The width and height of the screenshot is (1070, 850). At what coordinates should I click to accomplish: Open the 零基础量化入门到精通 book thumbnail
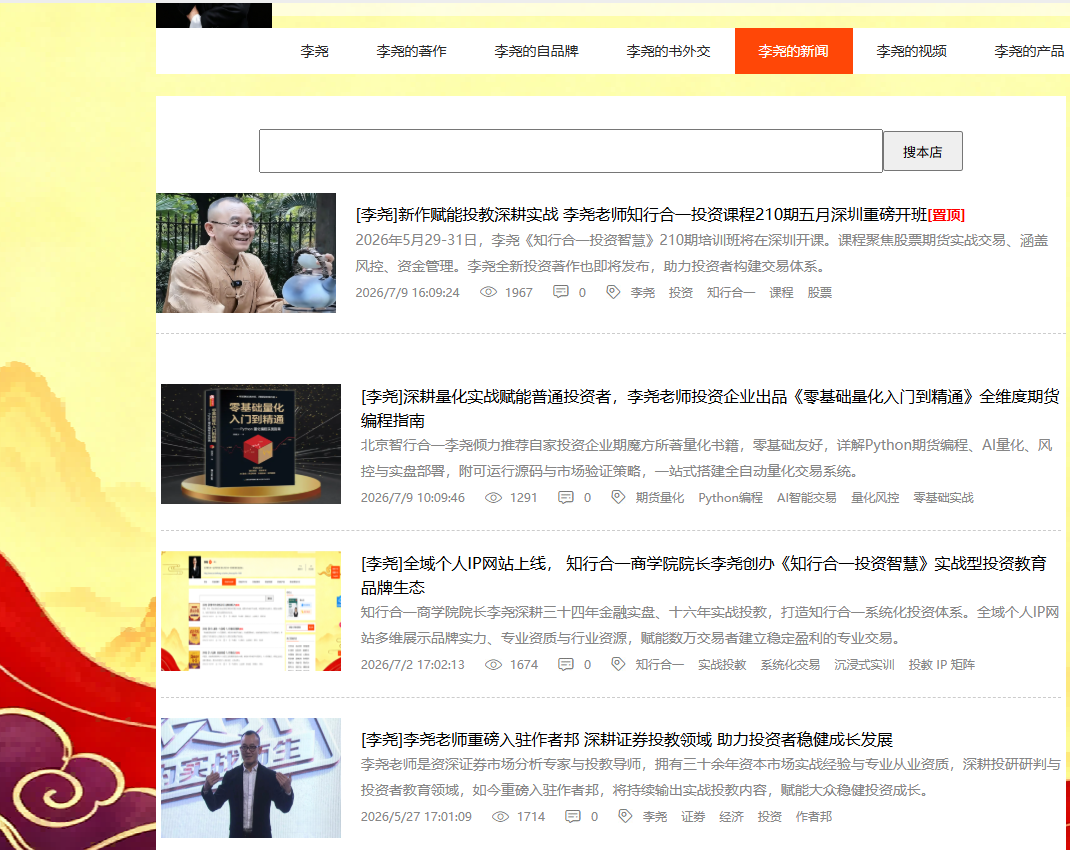[x=250, y=444]
